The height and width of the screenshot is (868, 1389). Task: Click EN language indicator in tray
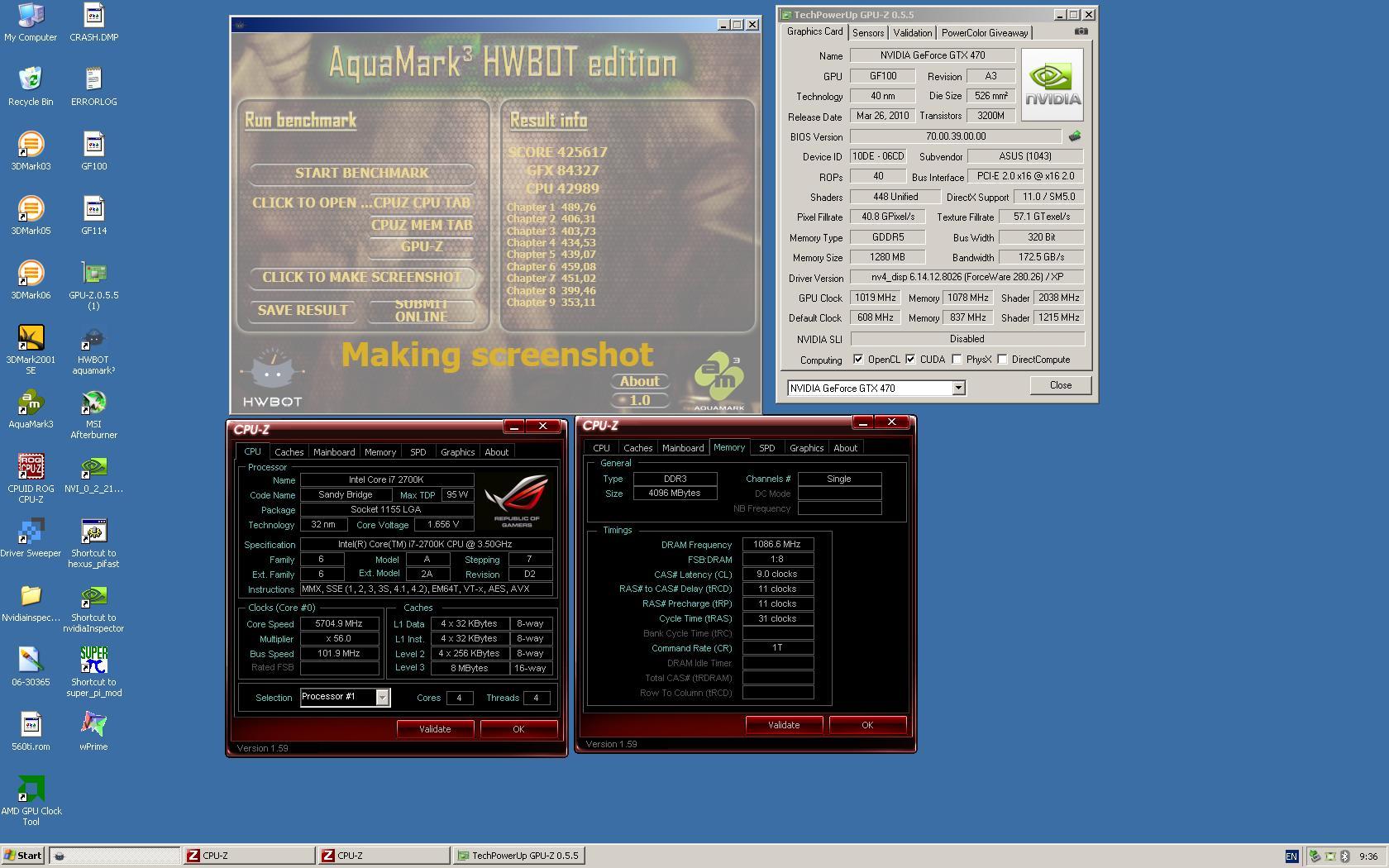point(1291,856)
